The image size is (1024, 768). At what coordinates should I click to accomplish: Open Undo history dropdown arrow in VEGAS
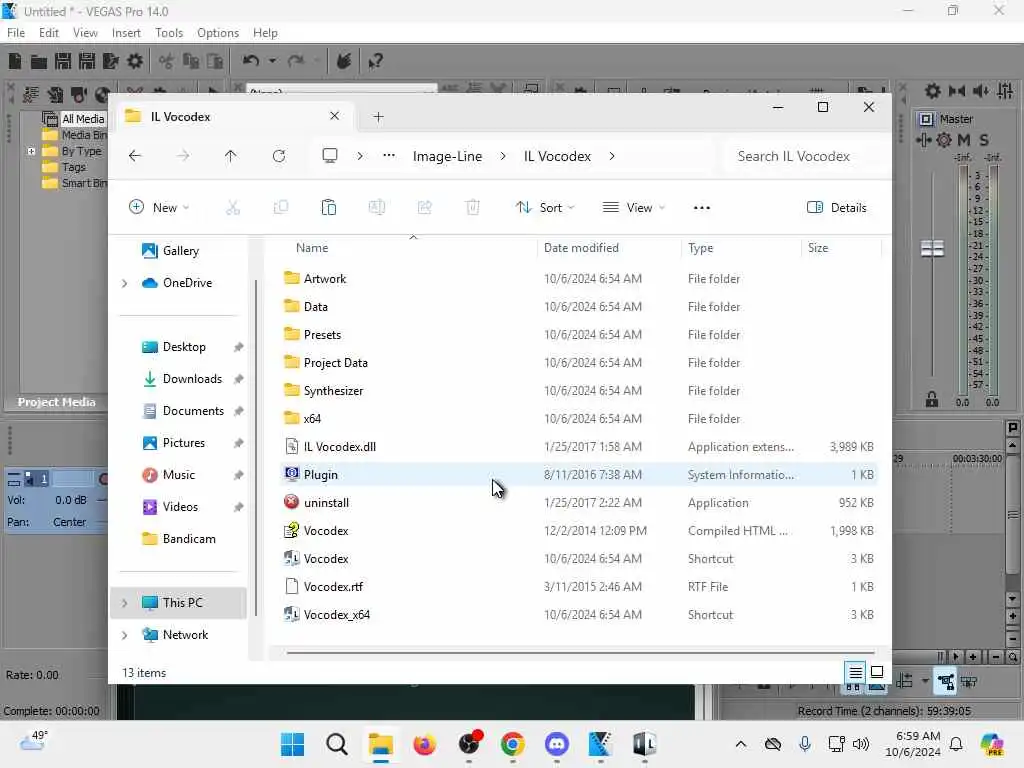(272, 61)
